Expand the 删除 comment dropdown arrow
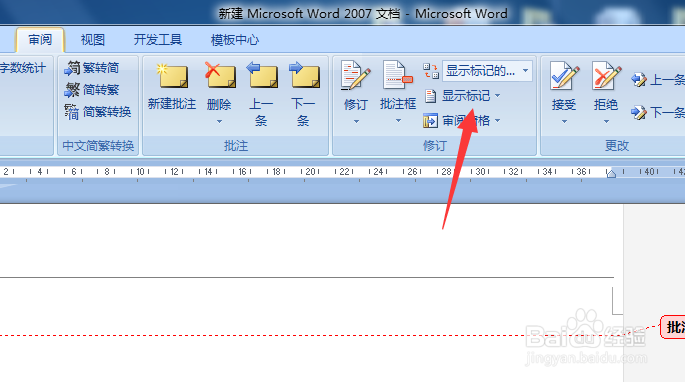 219,122
